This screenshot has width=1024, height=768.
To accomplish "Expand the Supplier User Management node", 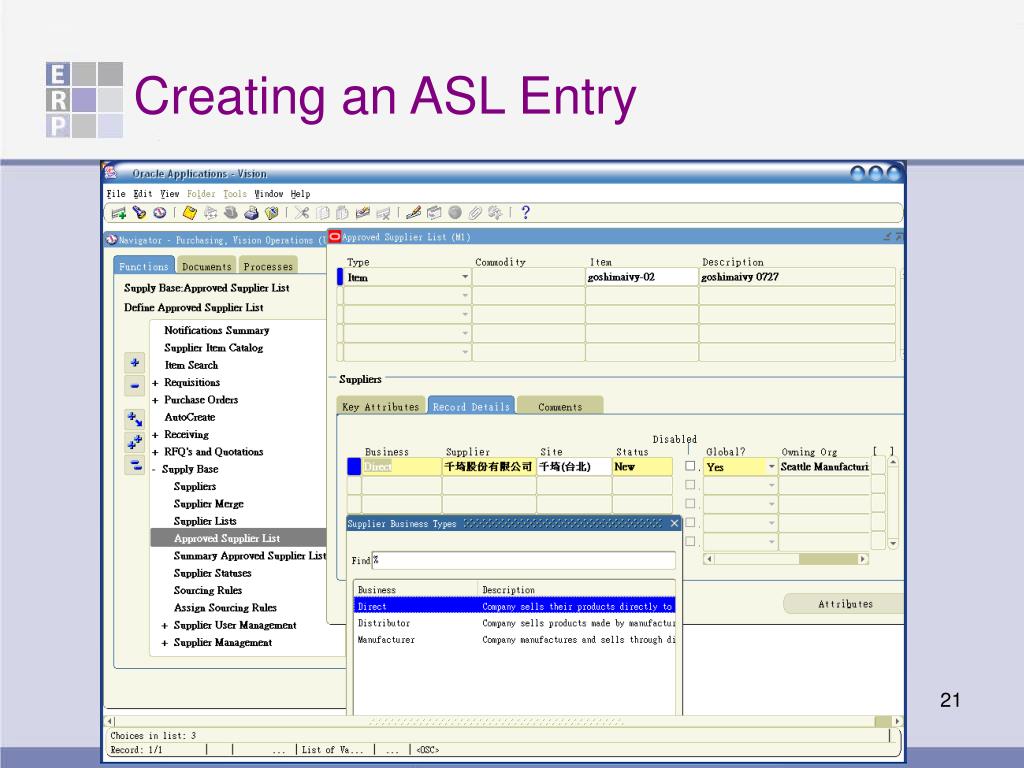I will tap(165, 626).
